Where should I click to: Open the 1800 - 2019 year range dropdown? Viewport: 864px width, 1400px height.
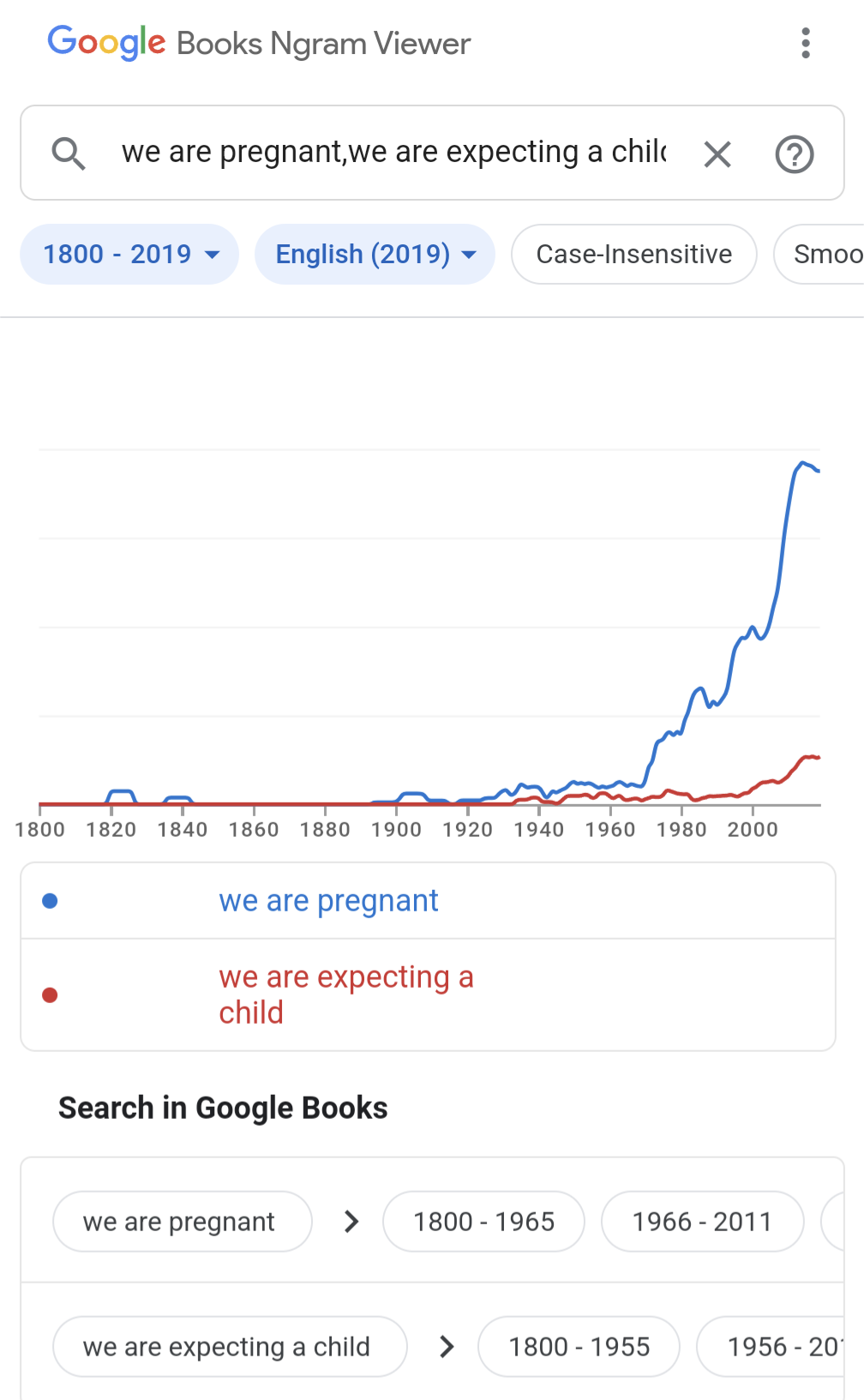[129, 254]
